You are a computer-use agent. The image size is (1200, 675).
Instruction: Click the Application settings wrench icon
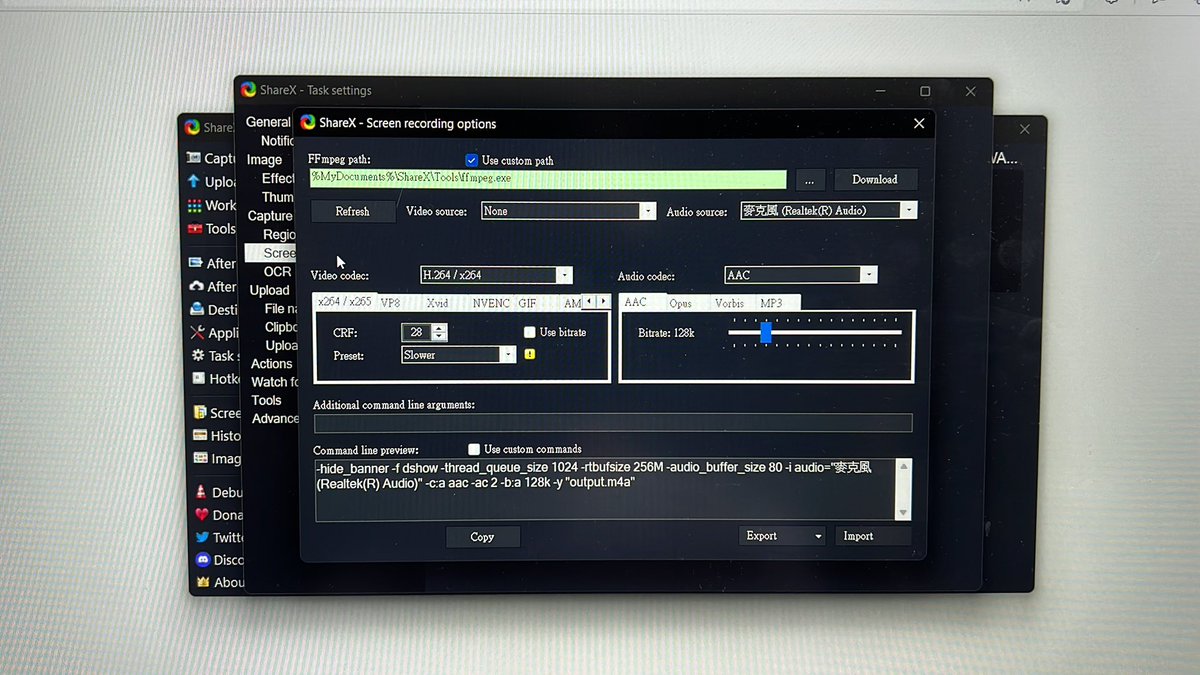(x=197, y=333)
